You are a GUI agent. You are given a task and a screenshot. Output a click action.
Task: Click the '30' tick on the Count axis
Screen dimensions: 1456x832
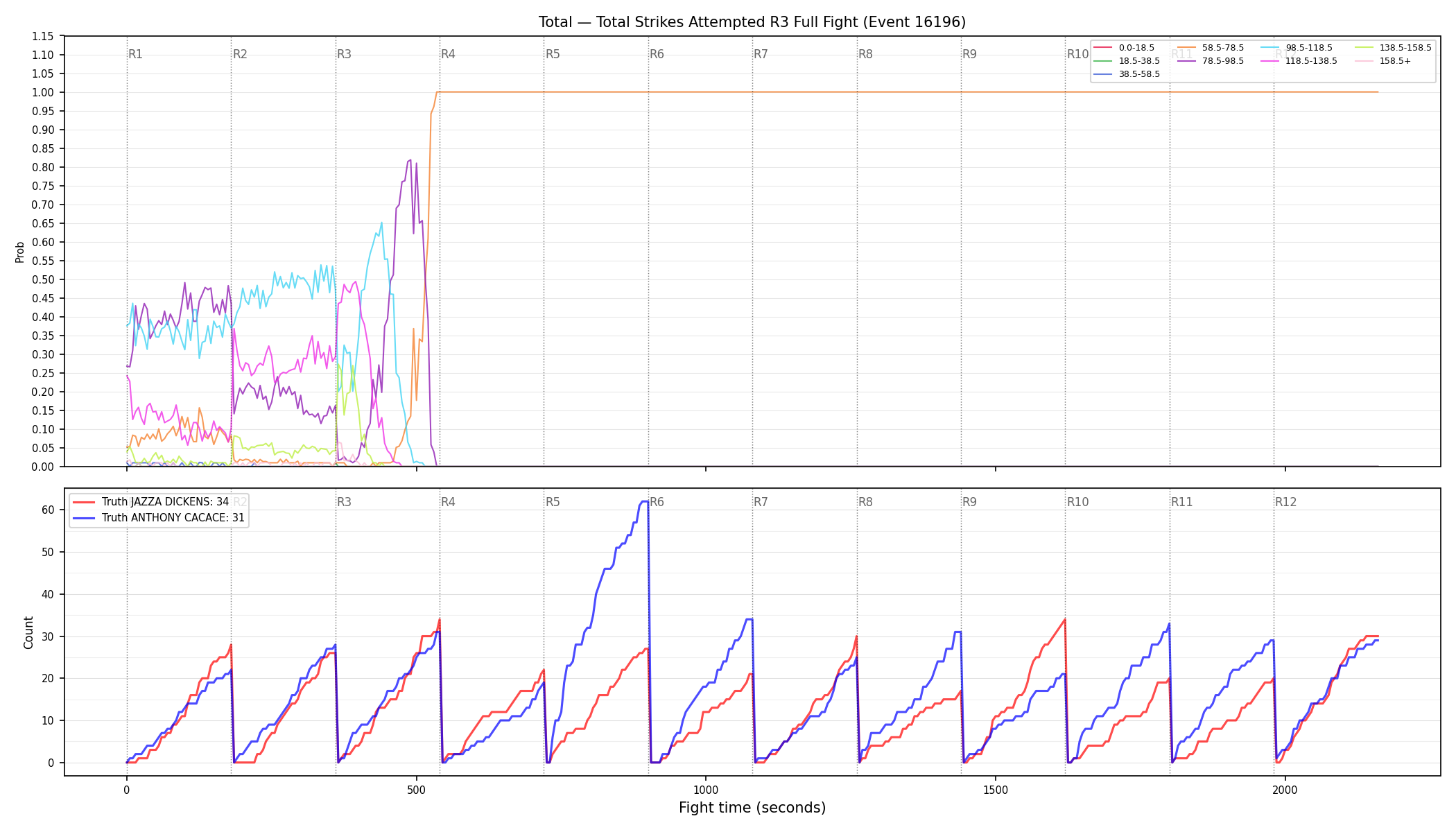[x=48, y=636]
